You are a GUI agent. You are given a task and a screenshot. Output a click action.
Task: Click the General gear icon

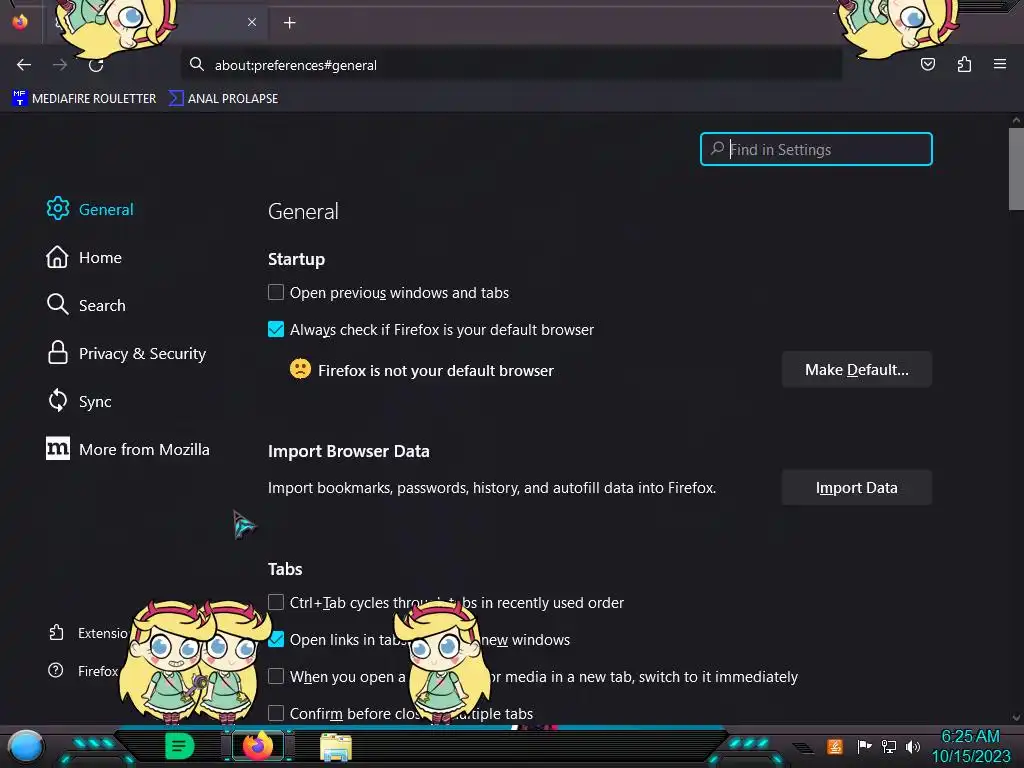(57, 208)
